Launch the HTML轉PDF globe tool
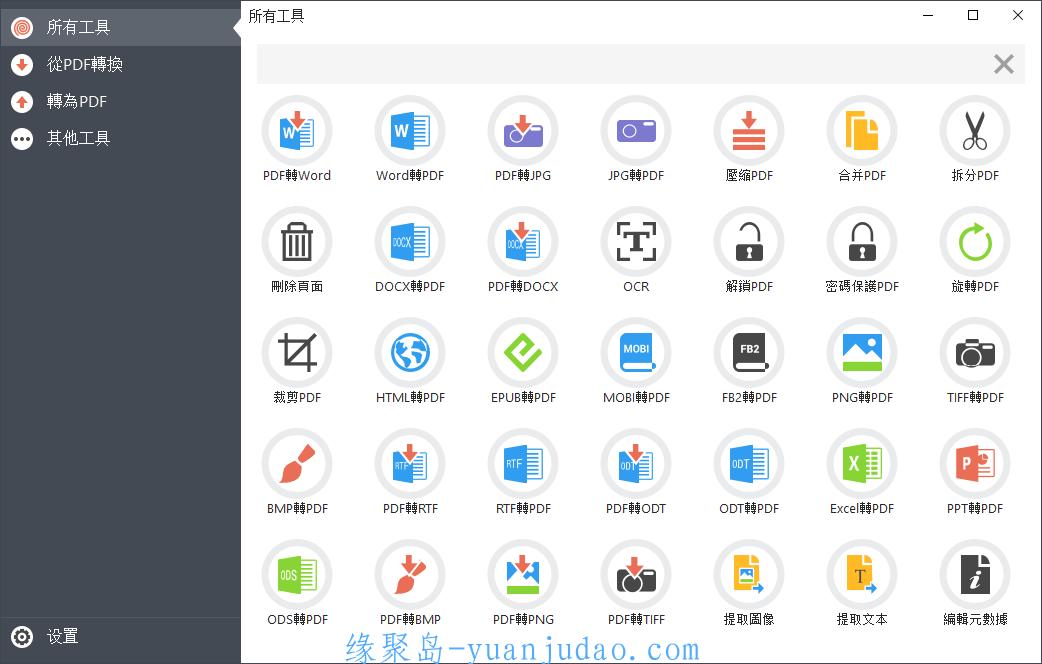Viewport: 1042px width, 664px height. coord(410,353)
